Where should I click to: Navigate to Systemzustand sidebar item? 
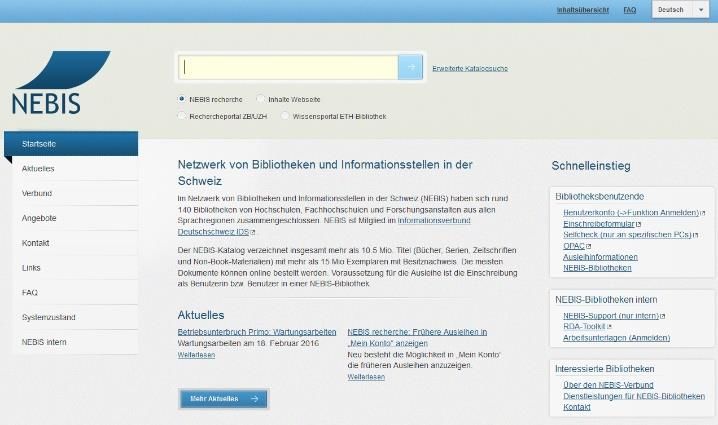click(48, 317)
